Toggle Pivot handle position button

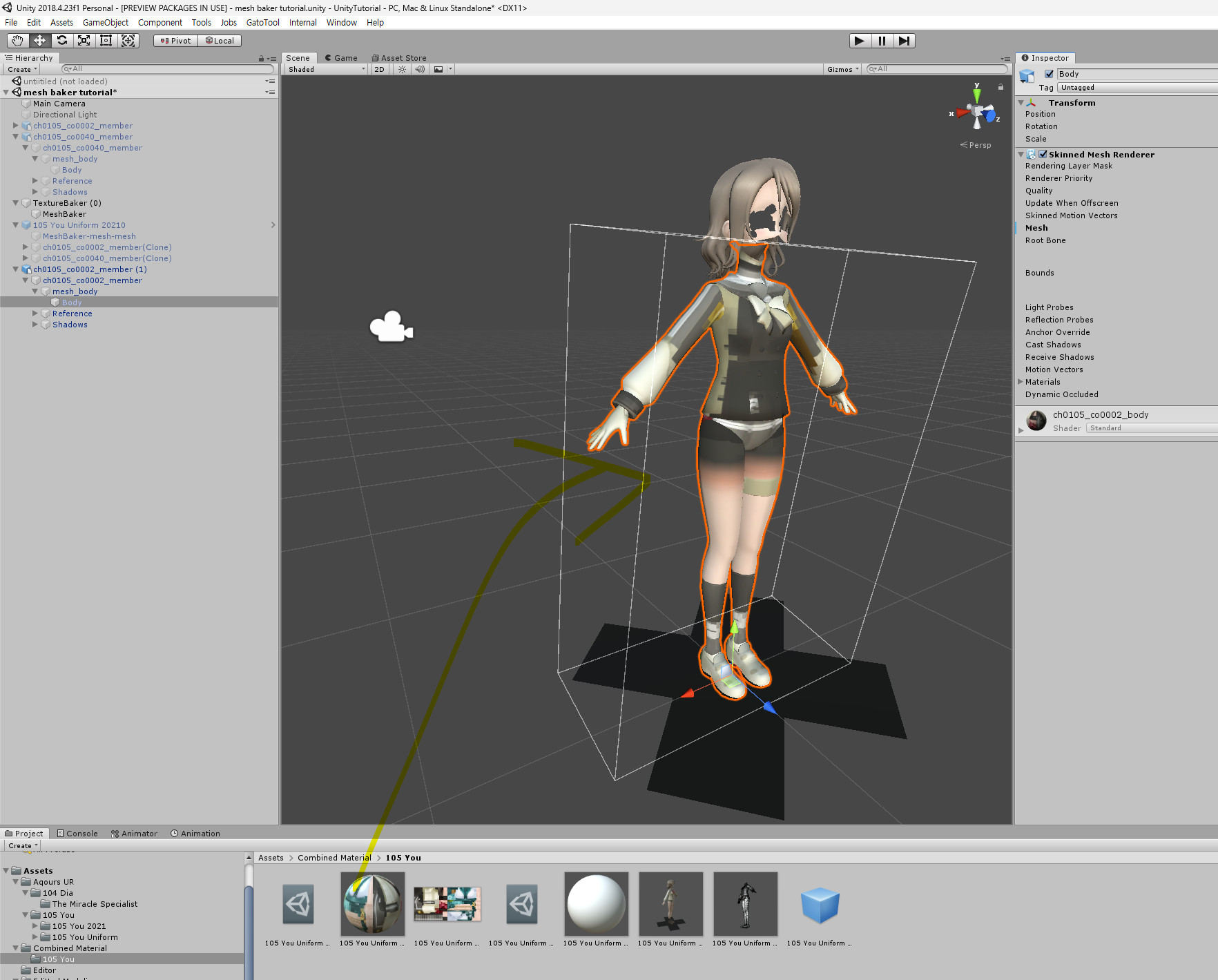coord(175,41)
